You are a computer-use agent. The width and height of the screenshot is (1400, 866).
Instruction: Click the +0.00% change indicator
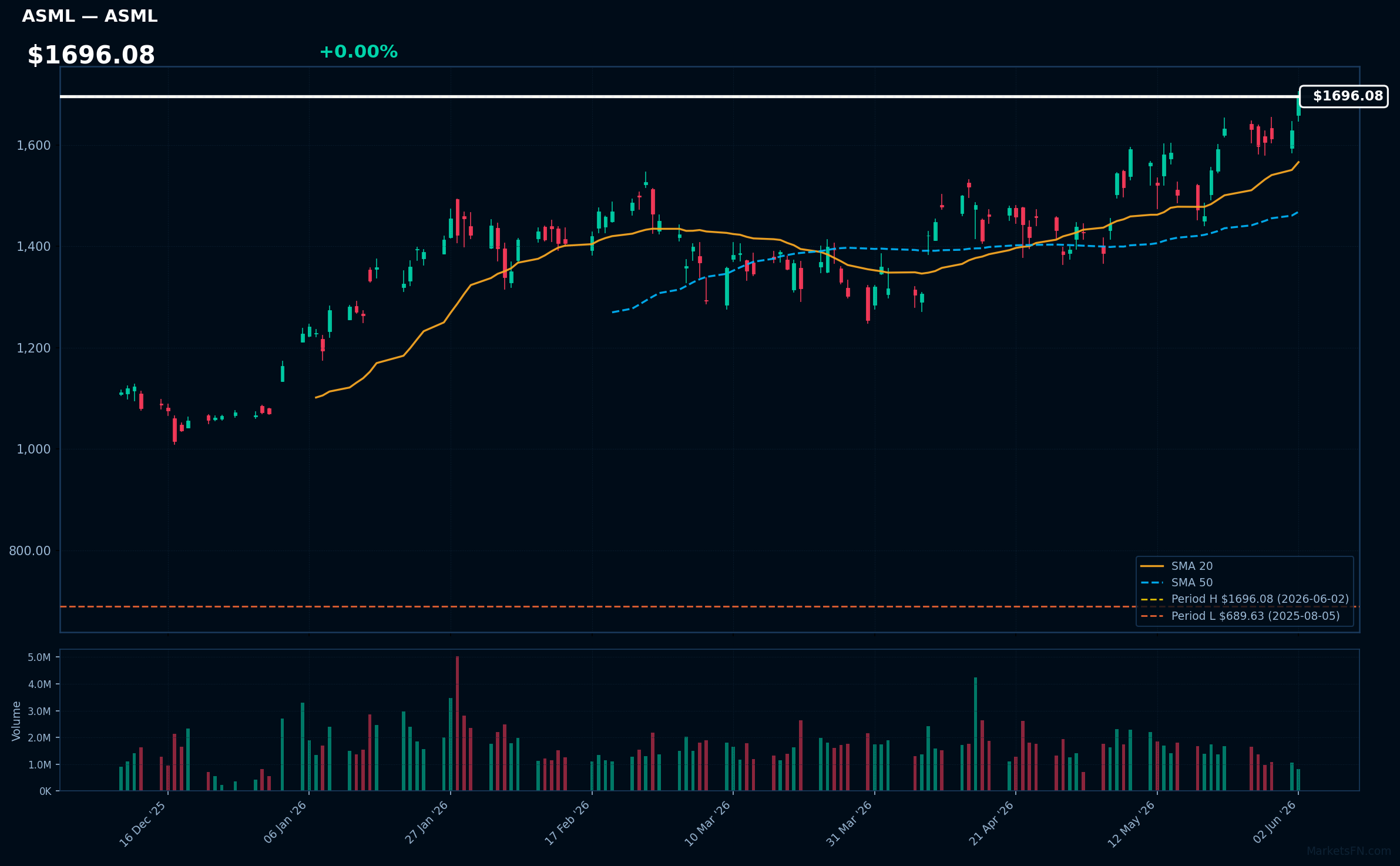tap(358, 52)
